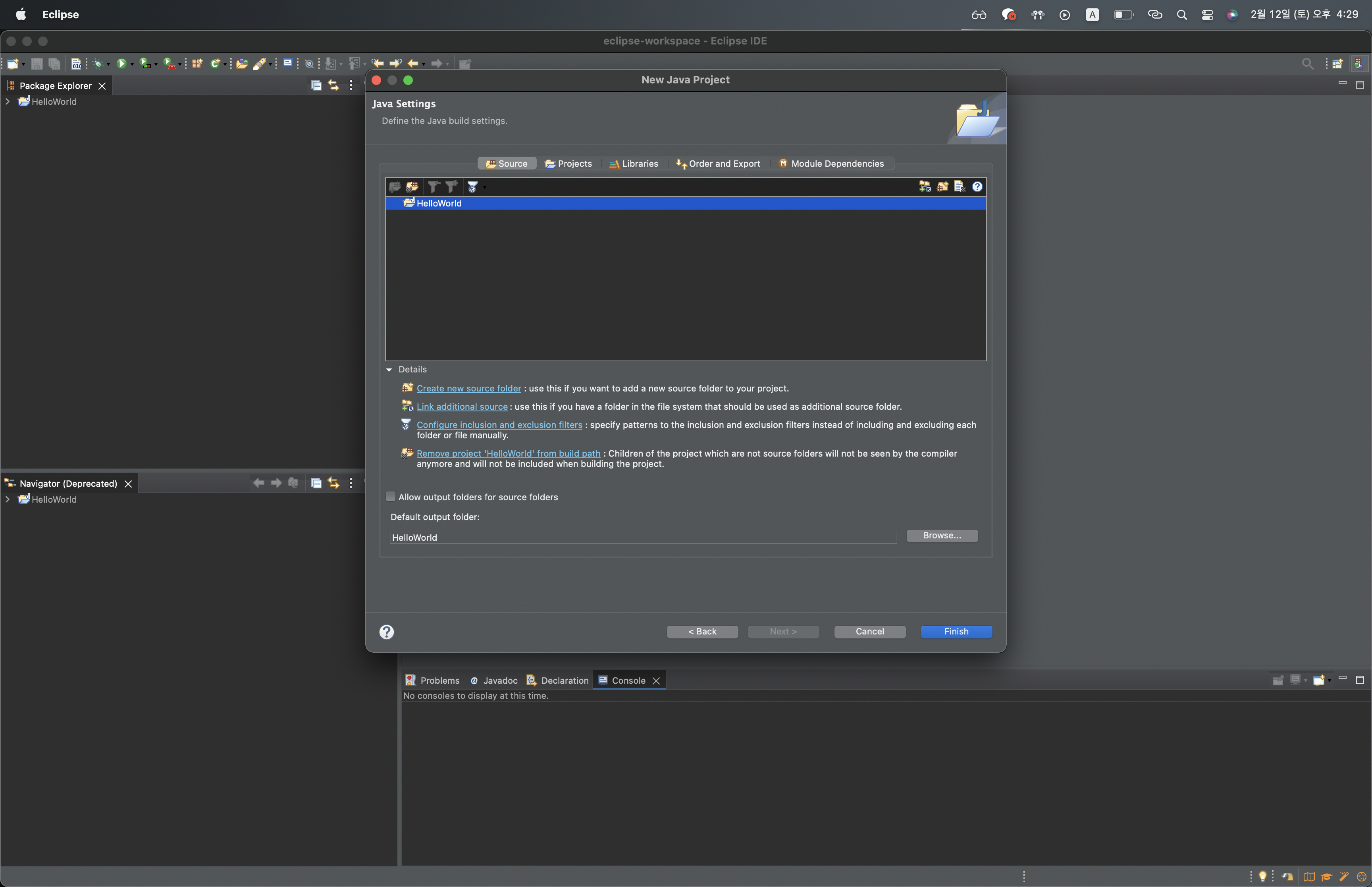
Task: Click the blue Help icon in source toolbar
Action: (x=977, y=186)
